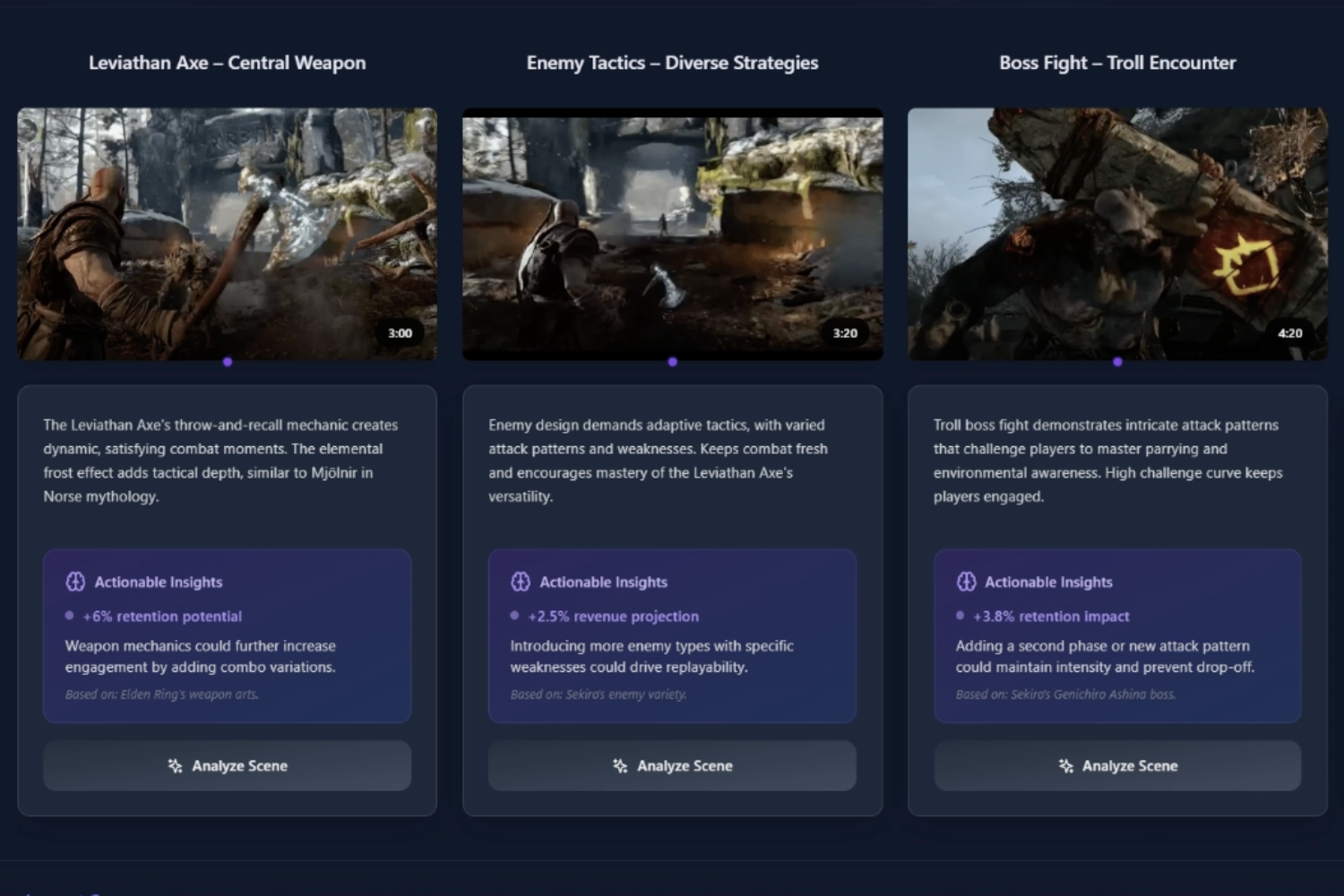Click "Based on: Sekiro's enemy variety."

pos(599,694)
